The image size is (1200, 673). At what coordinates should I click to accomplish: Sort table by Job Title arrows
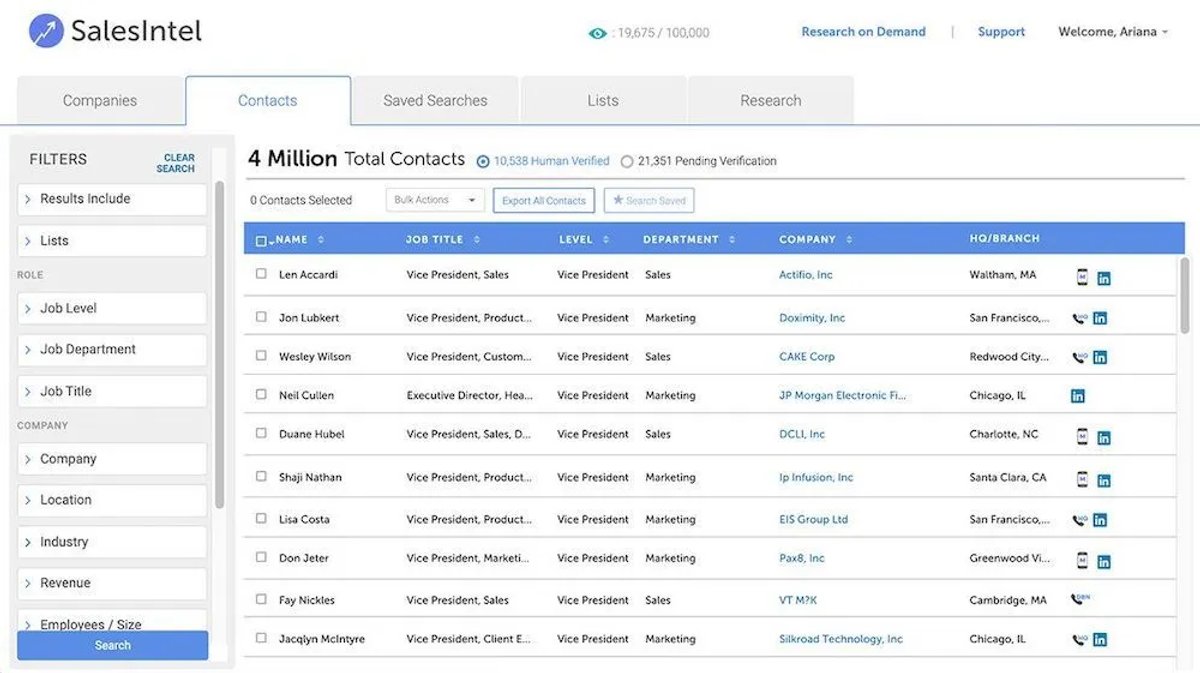[477, 240]
